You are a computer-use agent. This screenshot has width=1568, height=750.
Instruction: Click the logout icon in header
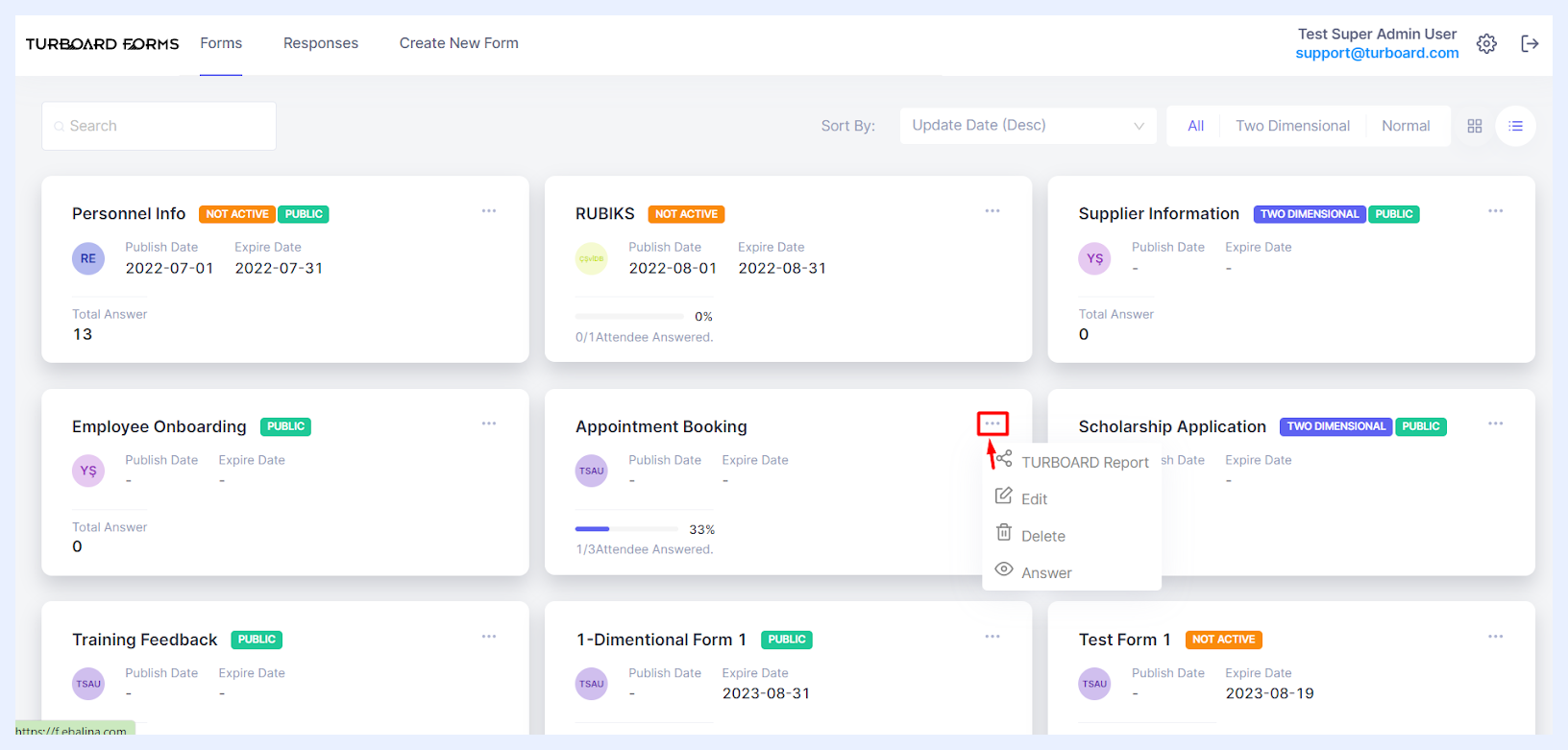click(1530, 43)
